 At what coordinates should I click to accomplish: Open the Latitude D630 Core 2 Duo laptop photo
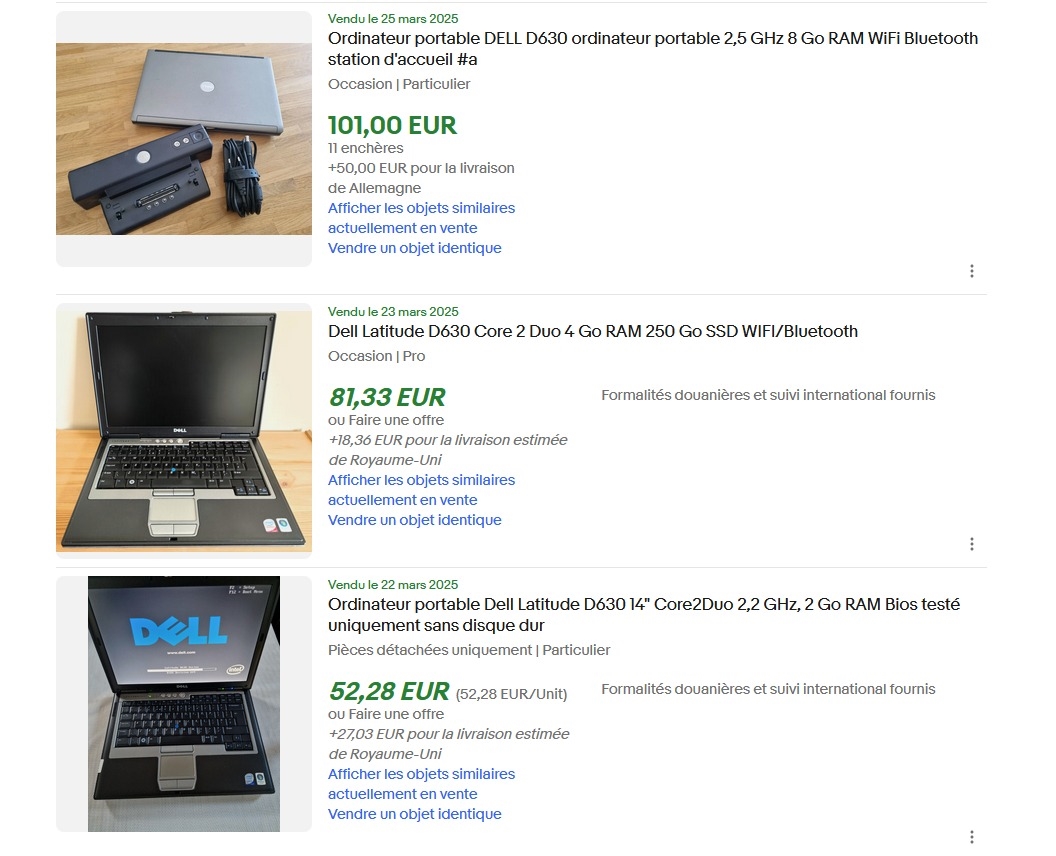coord(184,431)
